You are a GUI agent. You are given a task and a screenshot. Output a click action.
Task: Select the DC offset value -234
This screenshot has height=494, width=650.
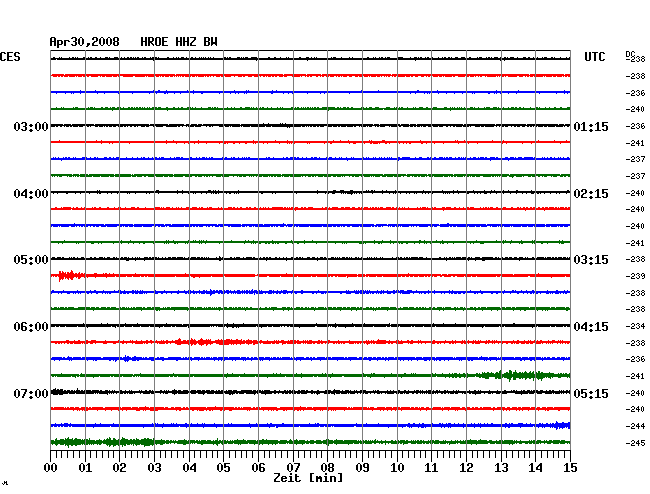635,326
